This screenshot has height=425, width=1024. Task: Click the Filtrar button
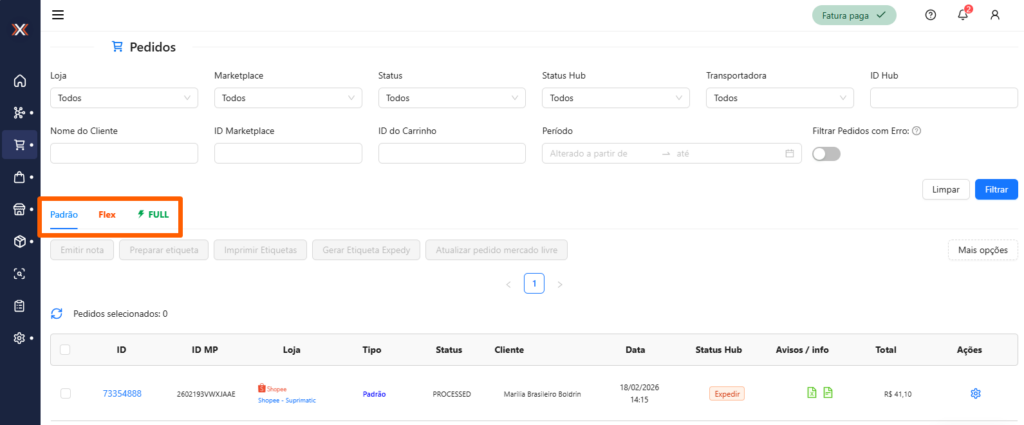tap(995, 189)
